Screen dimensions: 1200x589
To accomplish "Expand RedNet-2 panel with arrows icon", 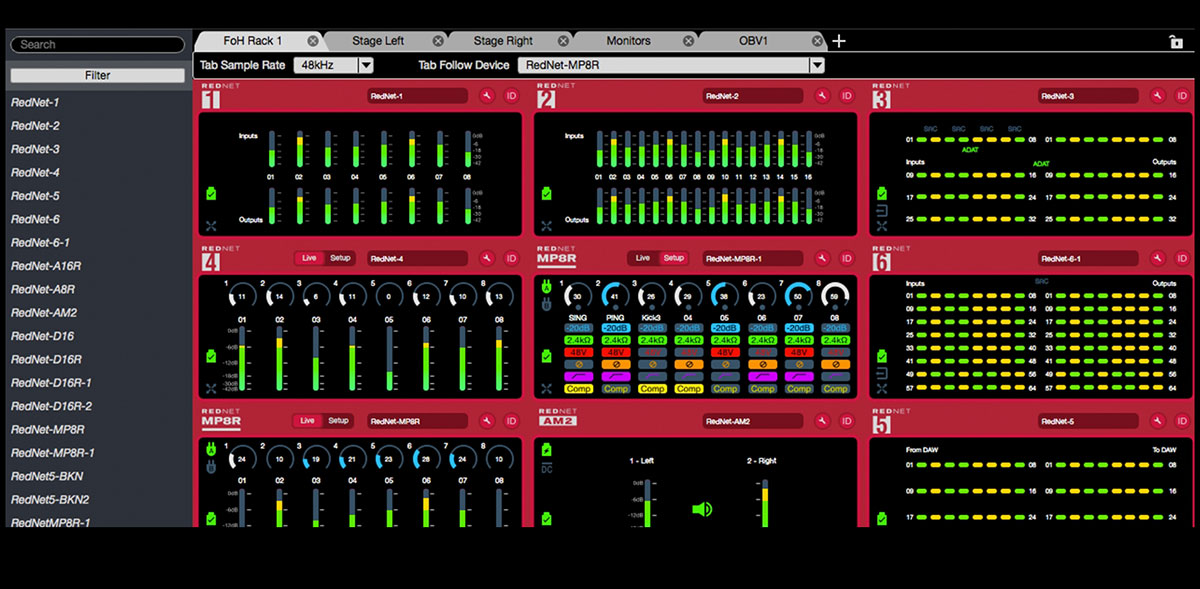I will pyautogui.click(x=546, y=226).
